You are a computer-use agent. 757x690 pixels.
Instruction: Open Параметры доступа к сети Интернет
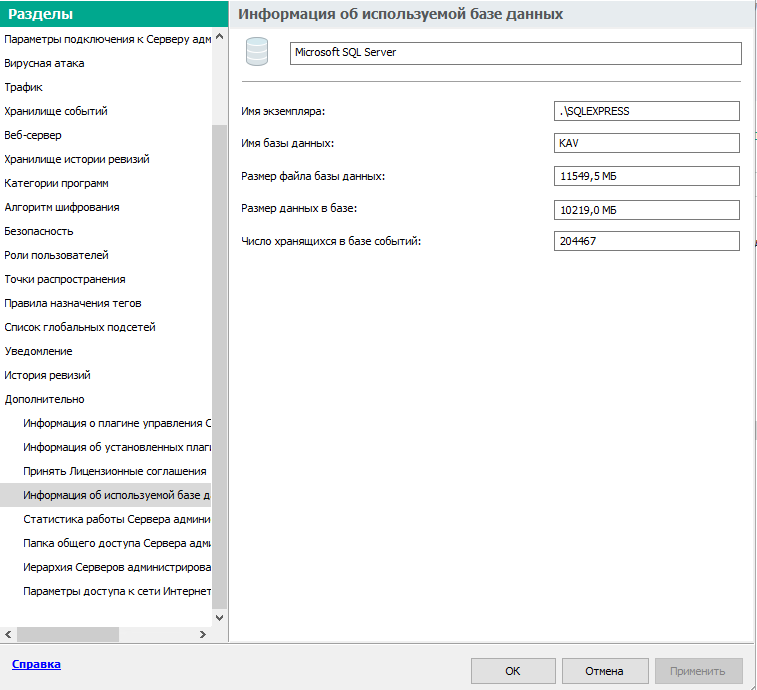117,591
